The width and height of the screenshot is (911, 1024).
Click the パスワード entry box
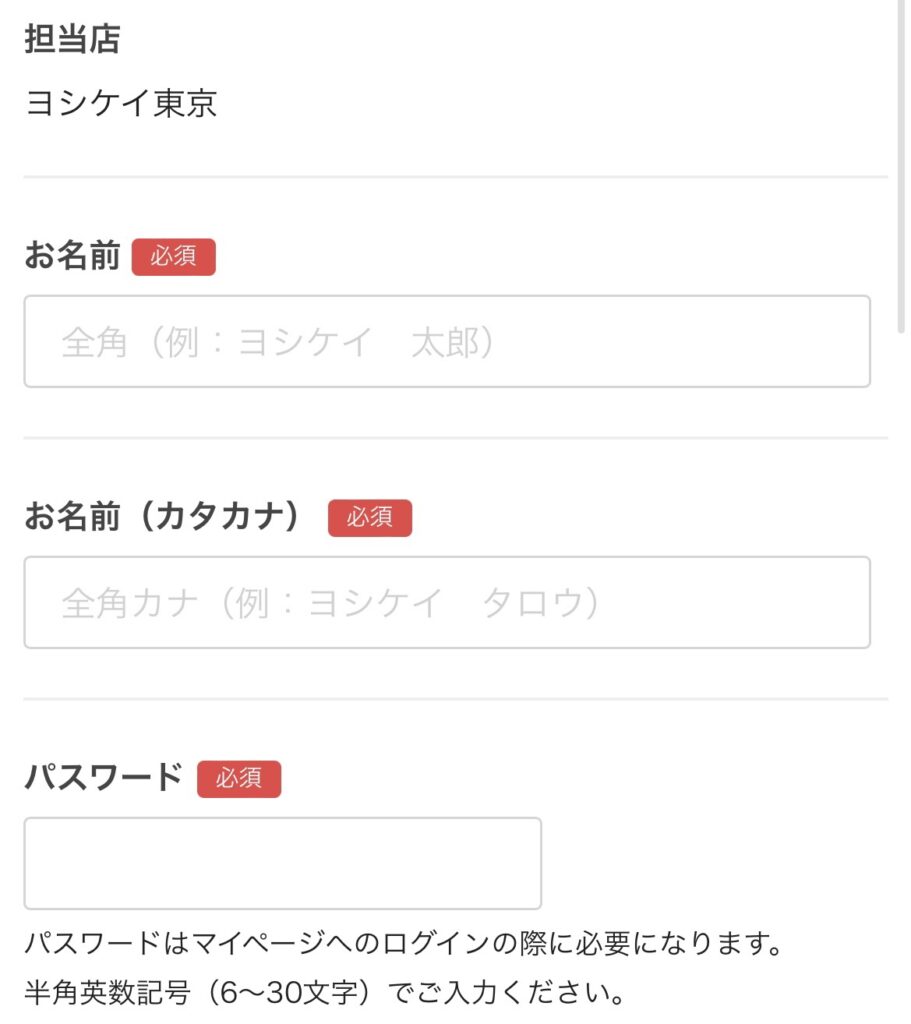click(x=282, y=863)
